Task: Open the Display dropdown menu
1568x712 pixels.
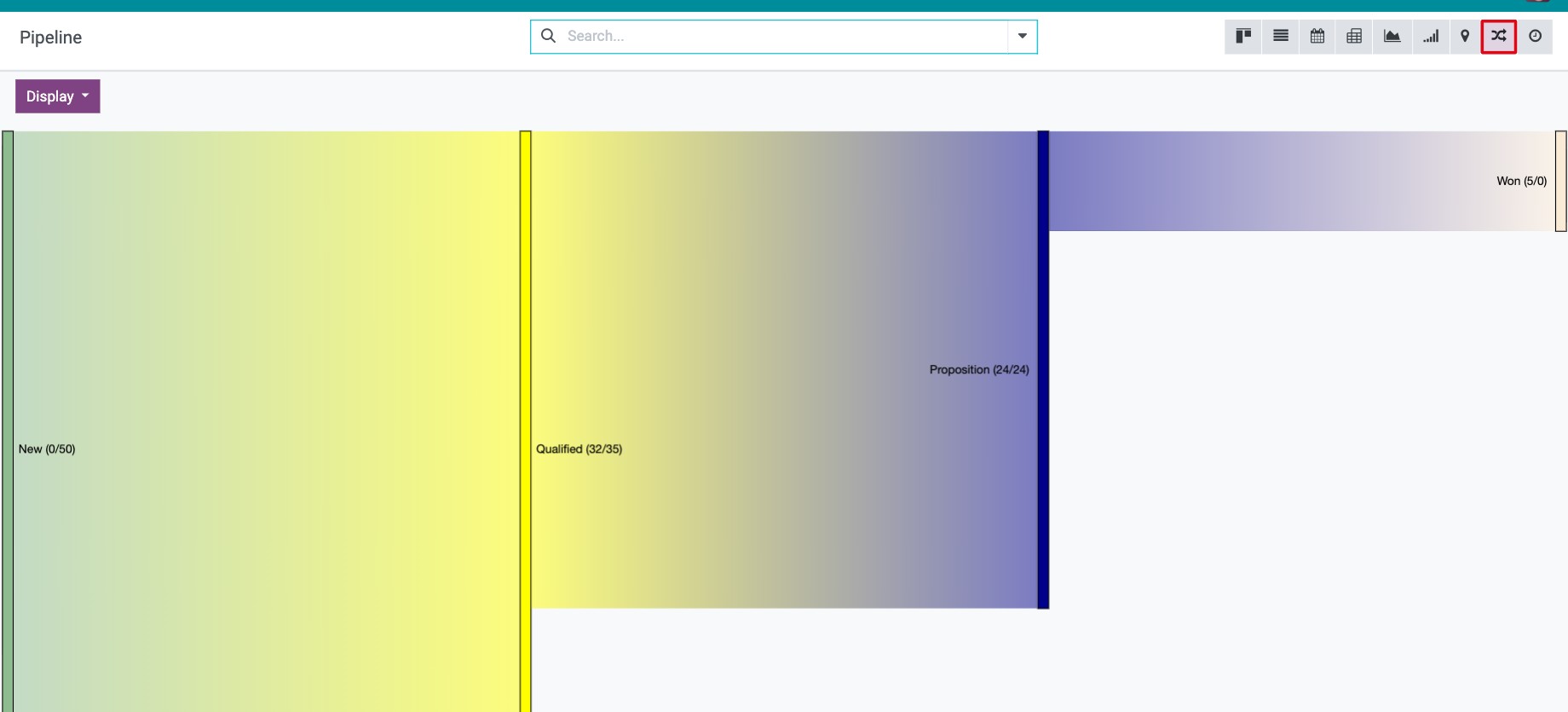Action: click(58, 96)
